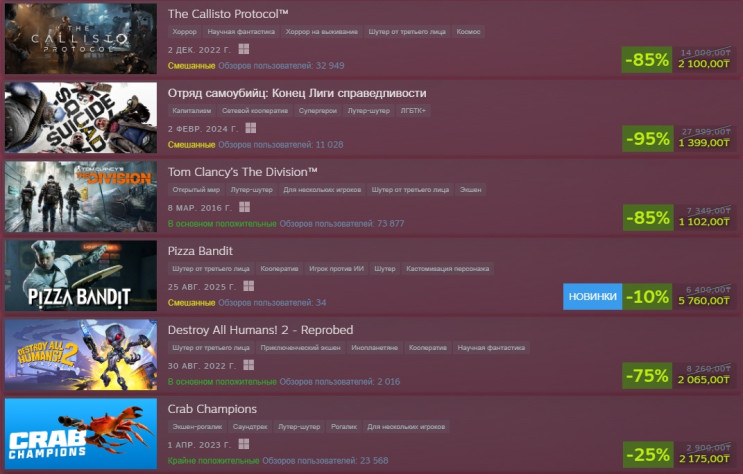Click the -25% discount badge
Image resolution: width=743 pixels, height=474 pixels.
[x=647, y=455]
